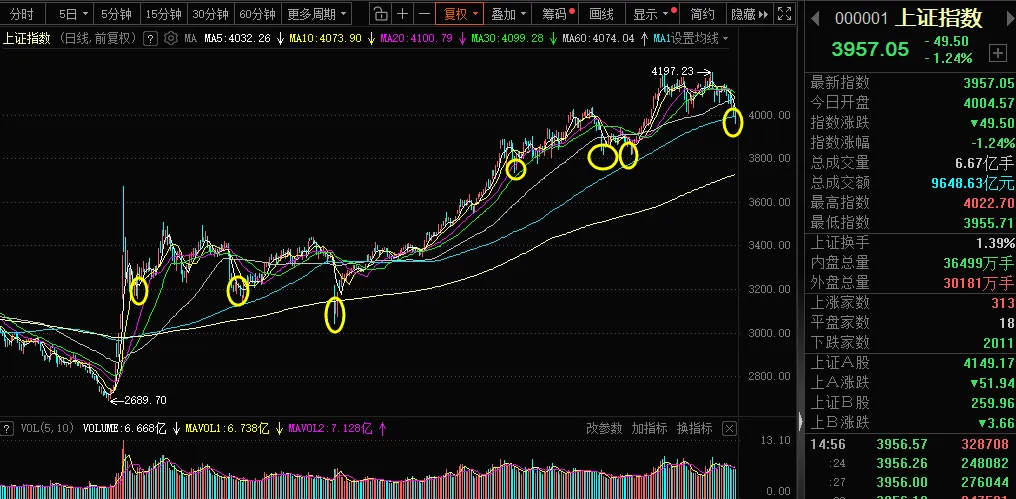
Task: Click the MAVOL1:6.738亿 label
Action: coord(227,428)
